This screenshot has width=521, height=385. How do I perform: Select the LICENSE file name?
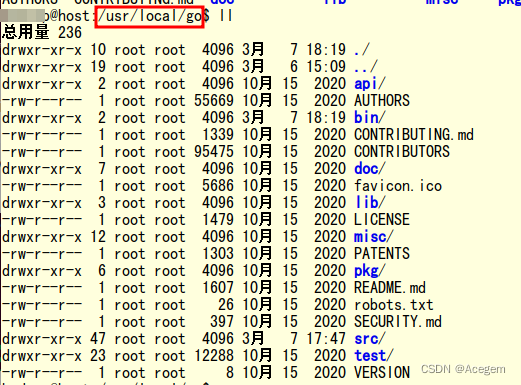(x=382, y=220)
